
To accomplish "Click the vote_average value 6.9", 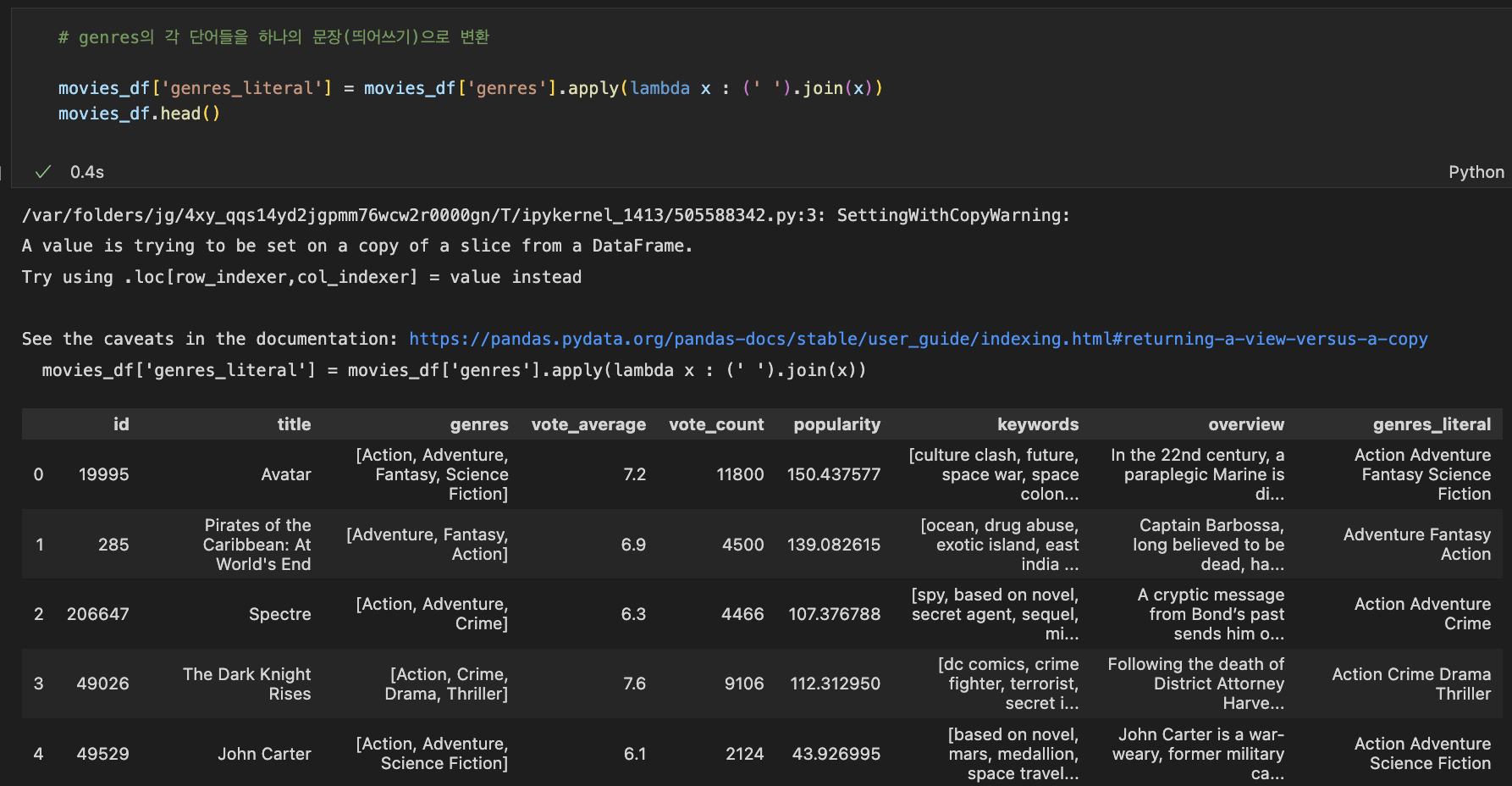I will tap(634, 545).
